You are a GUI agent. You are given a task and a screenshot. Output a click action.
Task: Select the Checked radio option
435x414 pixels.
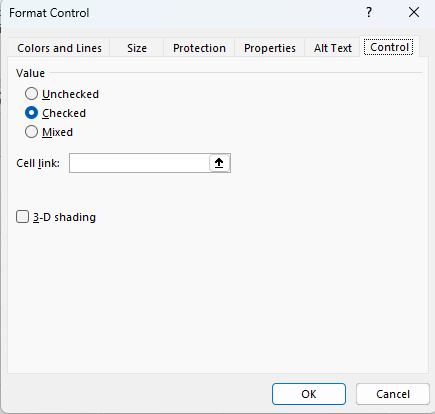(31, 113)
